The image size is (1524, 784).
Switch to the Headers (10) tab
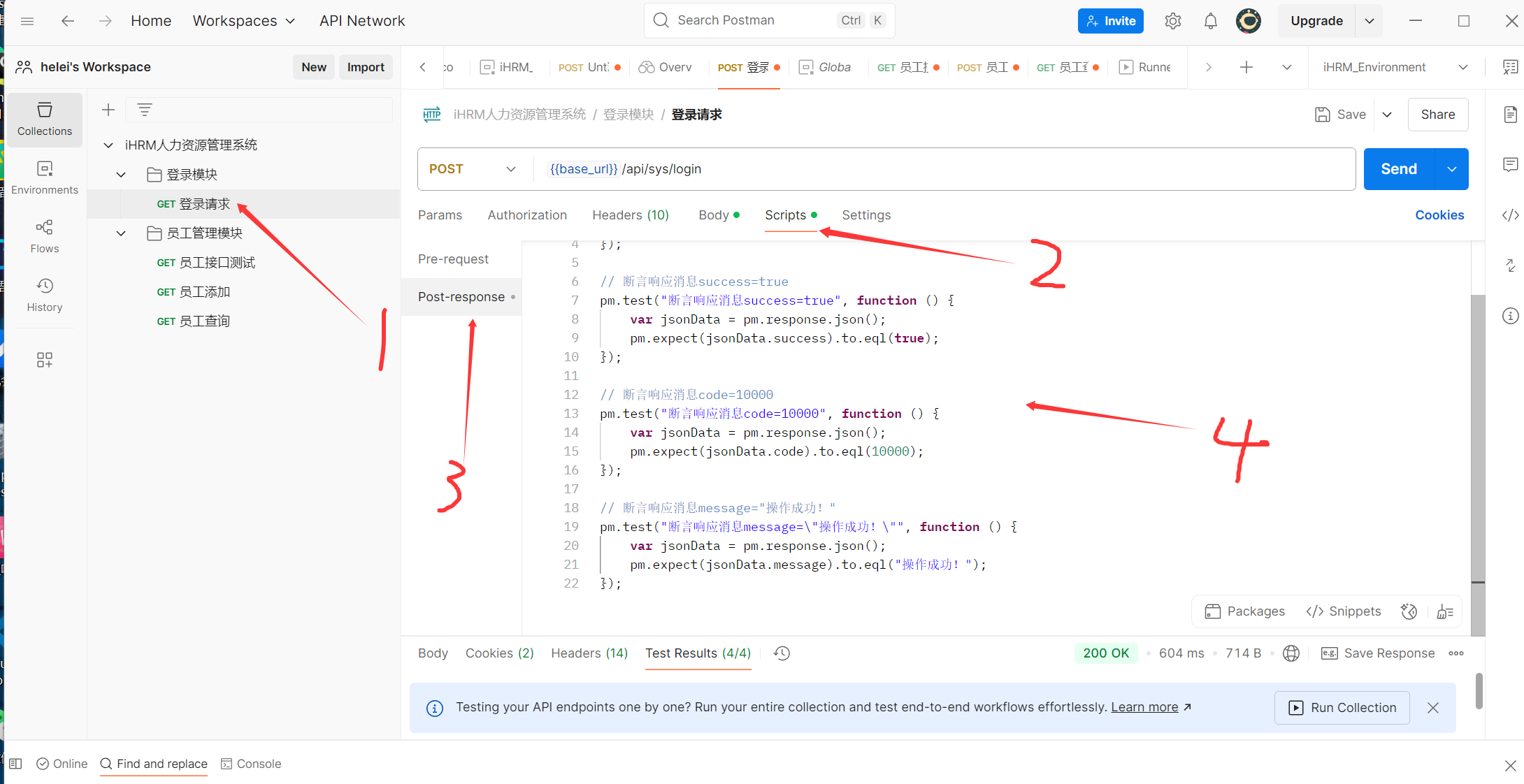pos(630,215)
